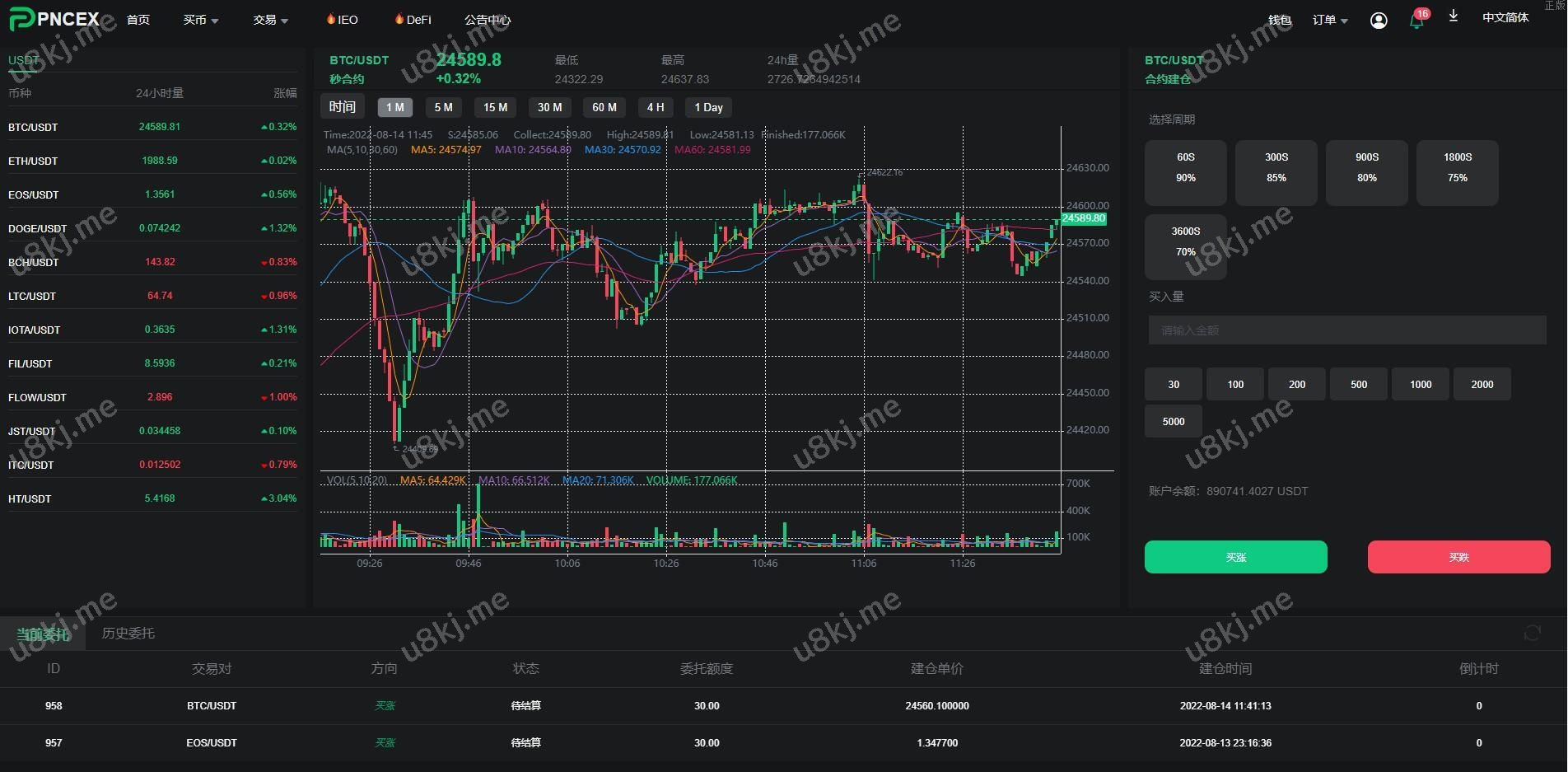The height and width of the screenshot is (772, 1568).
Task: Expand the 订单 dropdown menu
Action: [1329, 20]
